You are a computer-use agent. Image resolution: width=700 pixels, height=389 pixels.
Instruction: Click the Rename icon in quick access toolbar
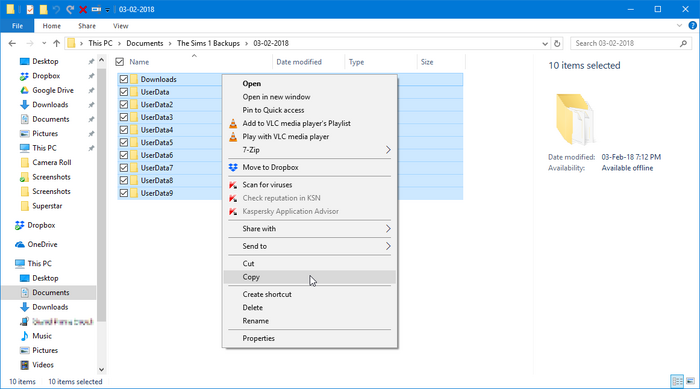coord(96,9)
